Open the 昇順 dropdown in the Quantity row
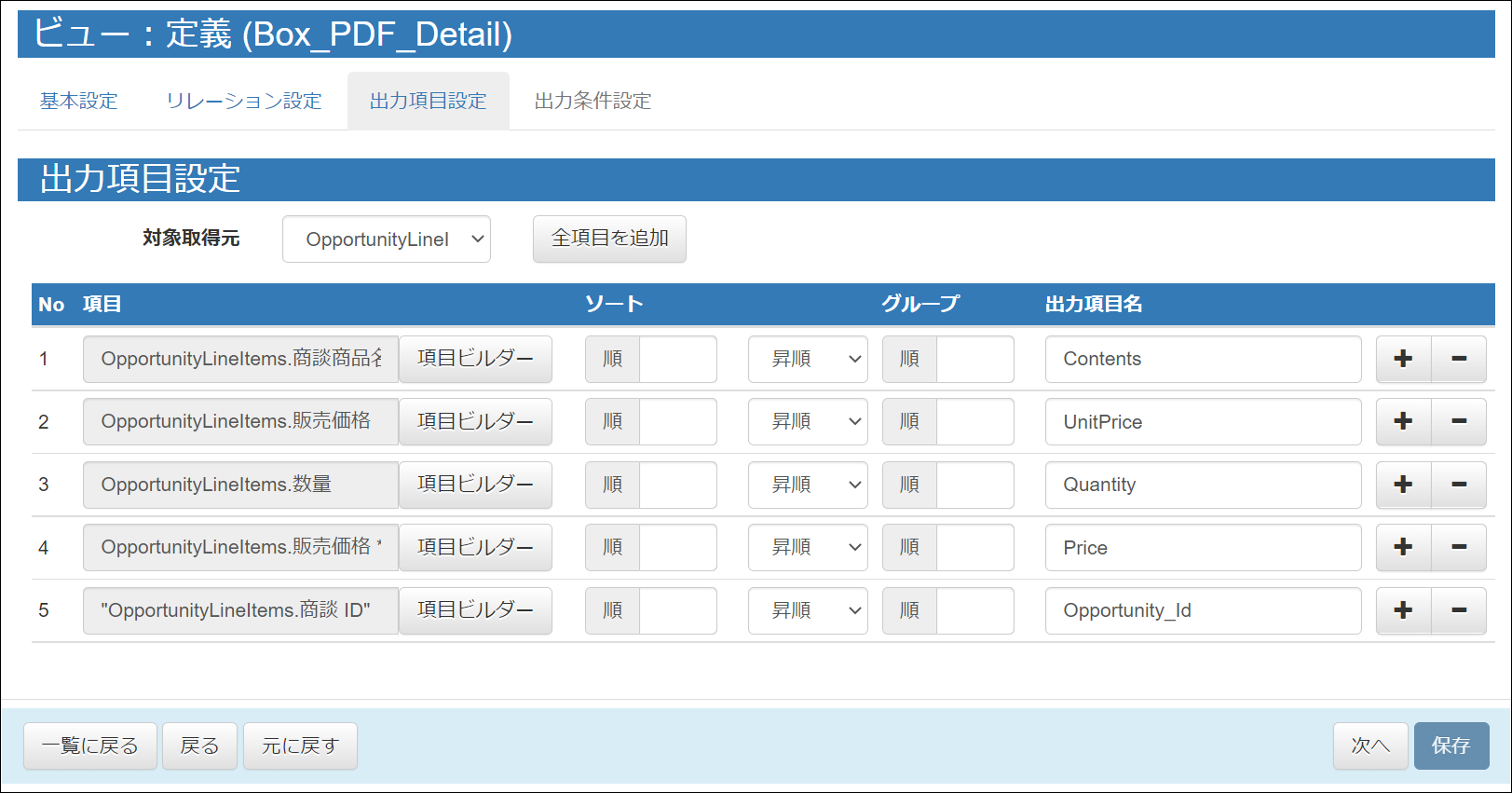Screen dimensions: 1512x793 point(807,485)
